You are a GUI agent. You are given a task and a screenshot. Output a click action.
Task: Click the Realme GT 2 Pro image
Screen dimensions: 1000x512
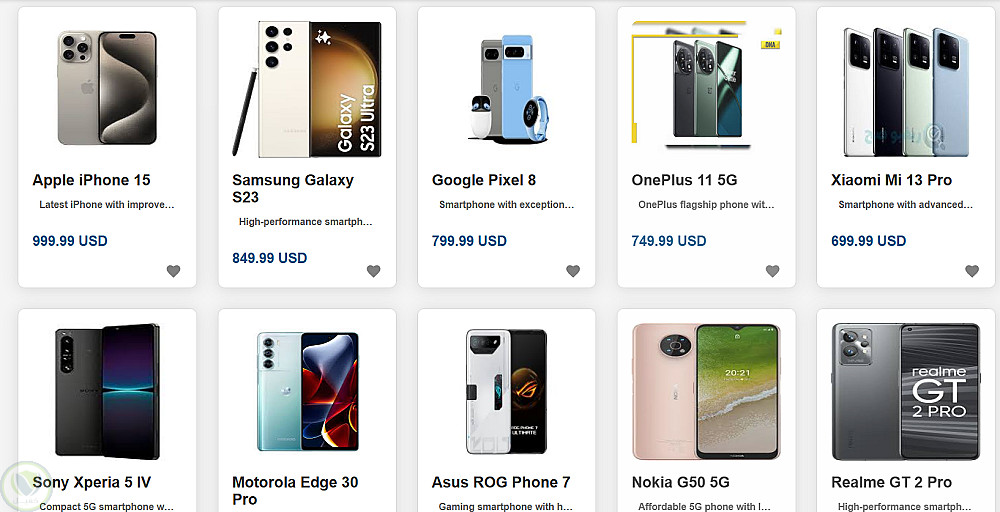(x=906, y=391)
